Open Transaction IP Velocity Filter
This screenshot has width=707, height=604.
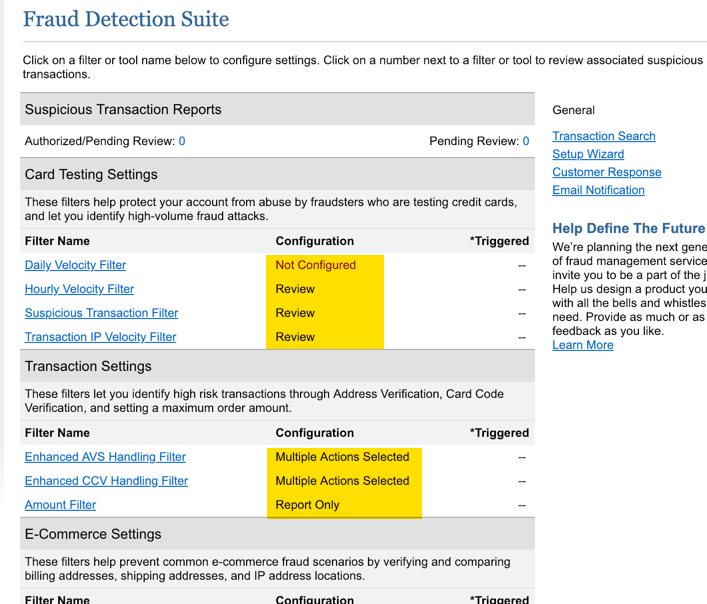pos(100,337)
